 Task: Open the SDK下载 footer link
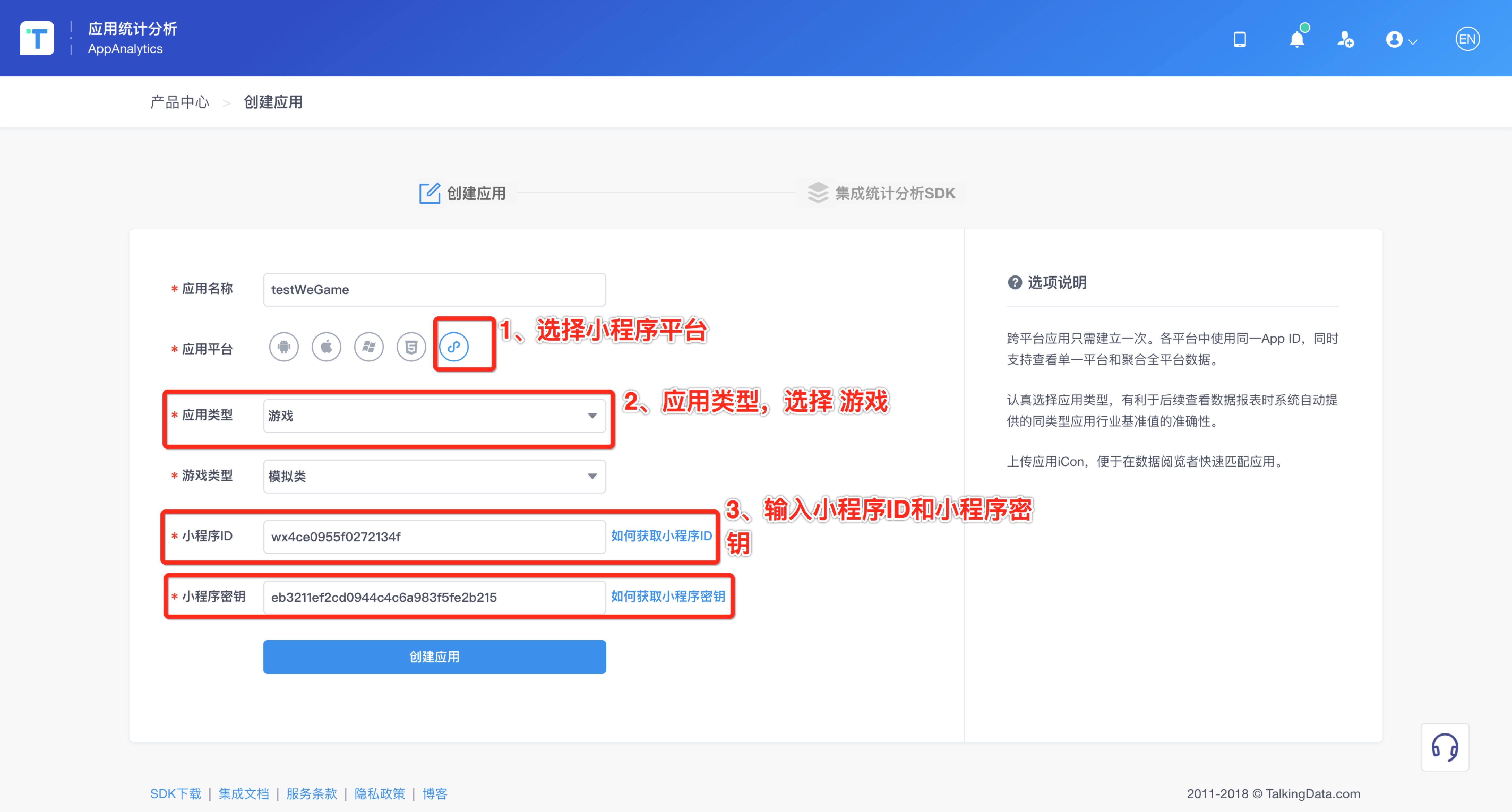pos(175,794)
